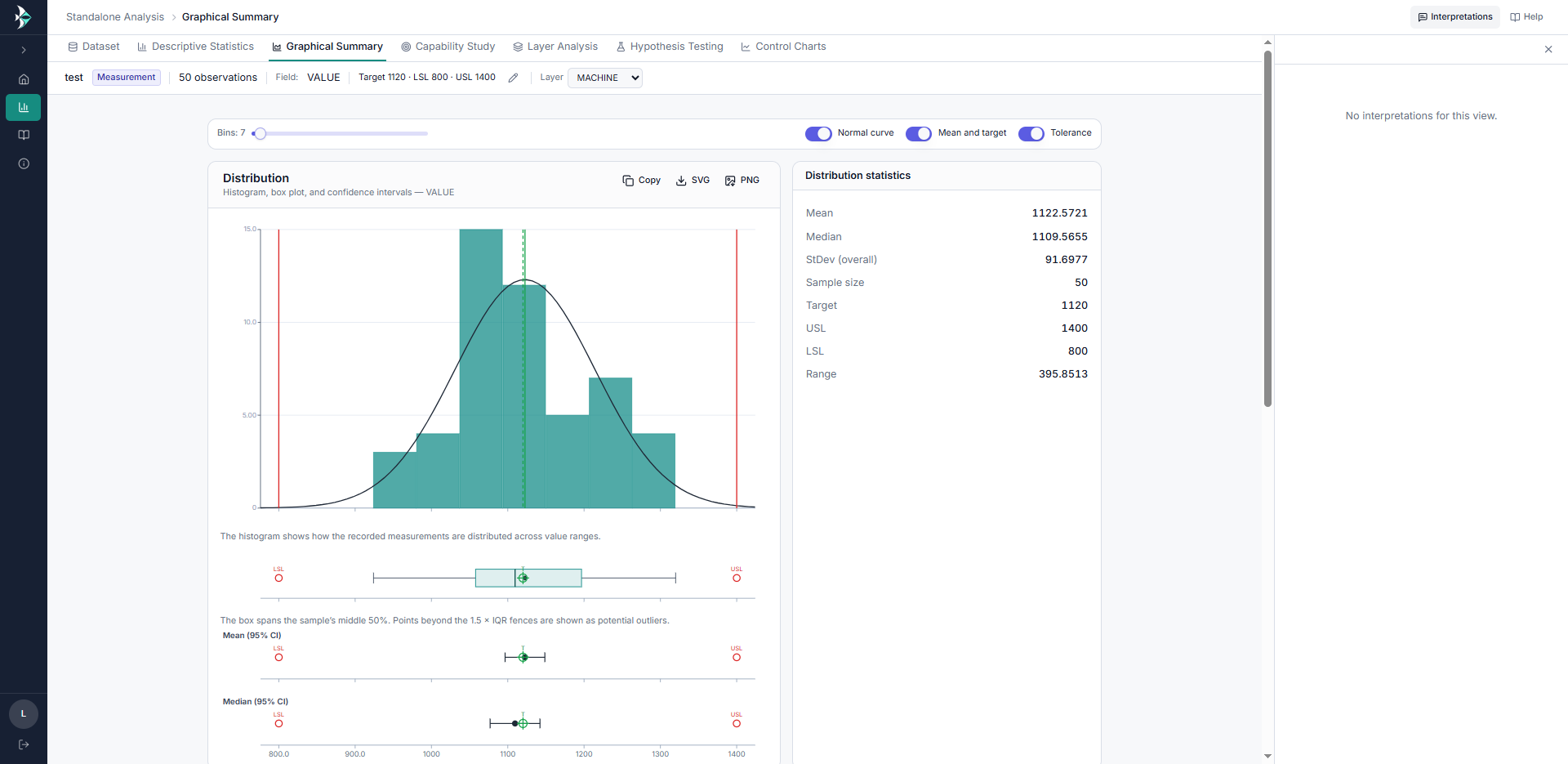Open the Layer Analysis tab
1568x764 pixels.
[555, 47]
